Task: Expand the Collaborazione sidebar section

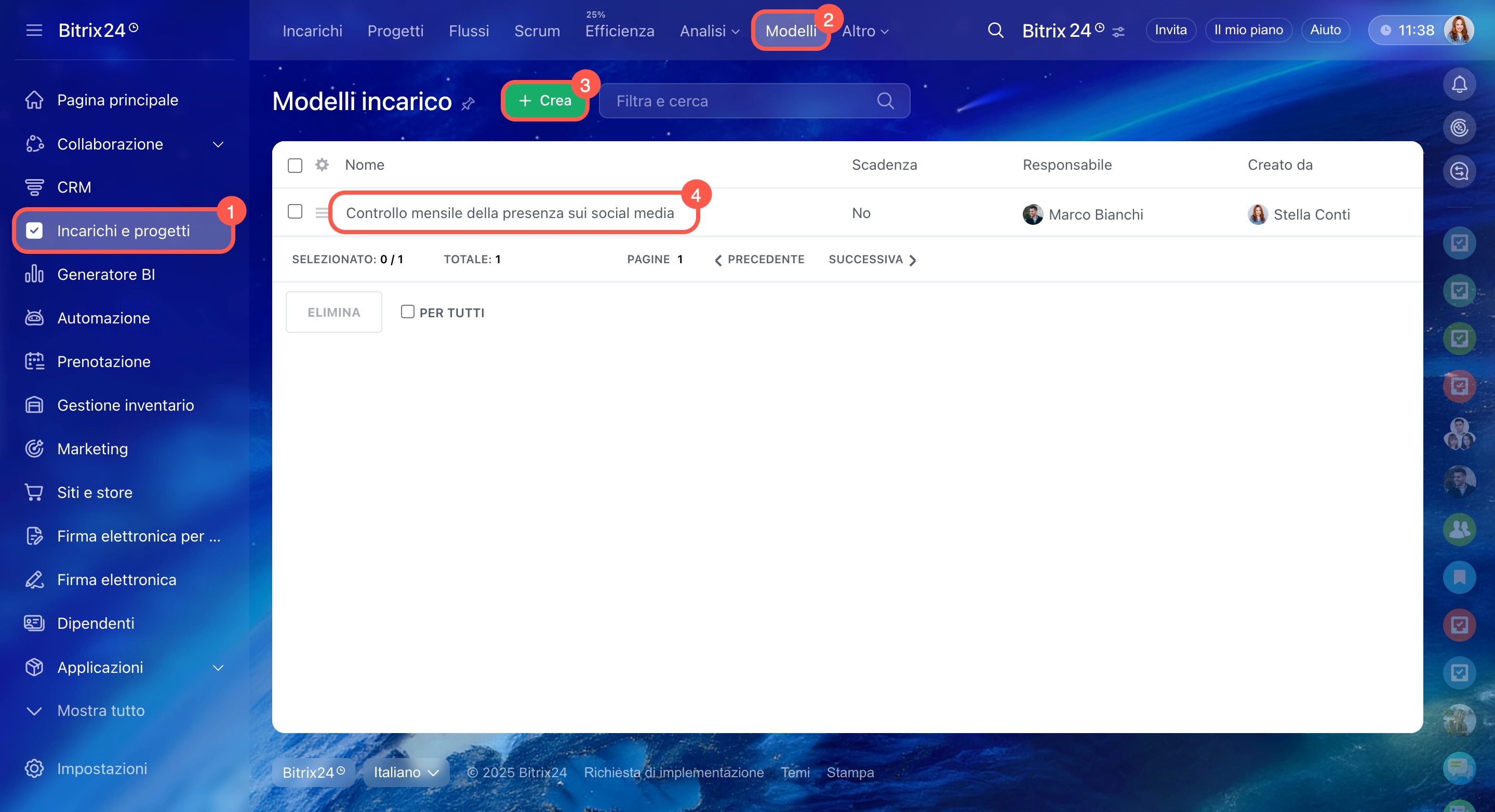Action: click(x=218, y=144)
